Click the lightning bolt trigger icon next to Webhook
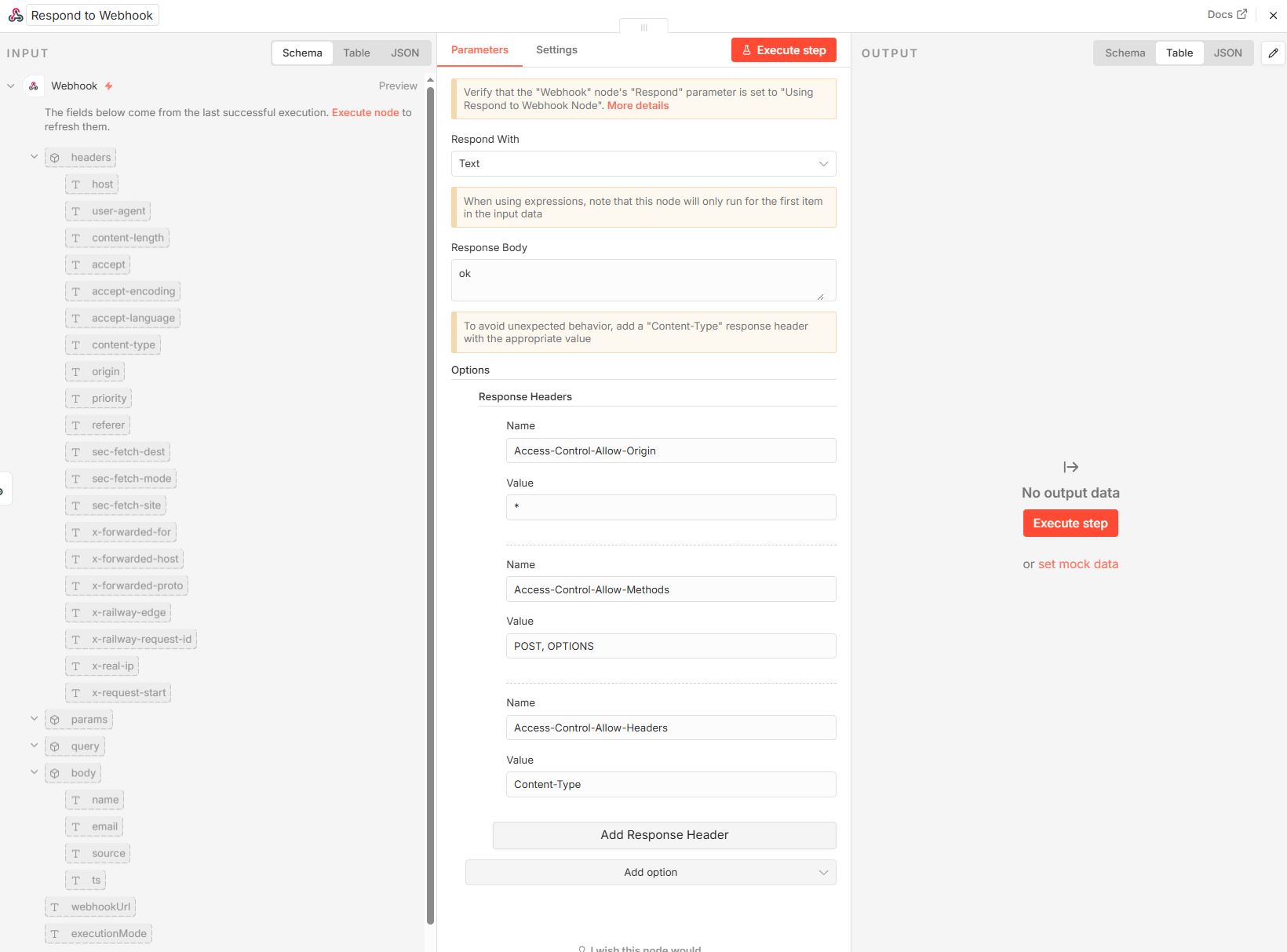Image resolution: width=1287 pixels, height=952 pixels. pyautogui.click(x=109, y=86)
